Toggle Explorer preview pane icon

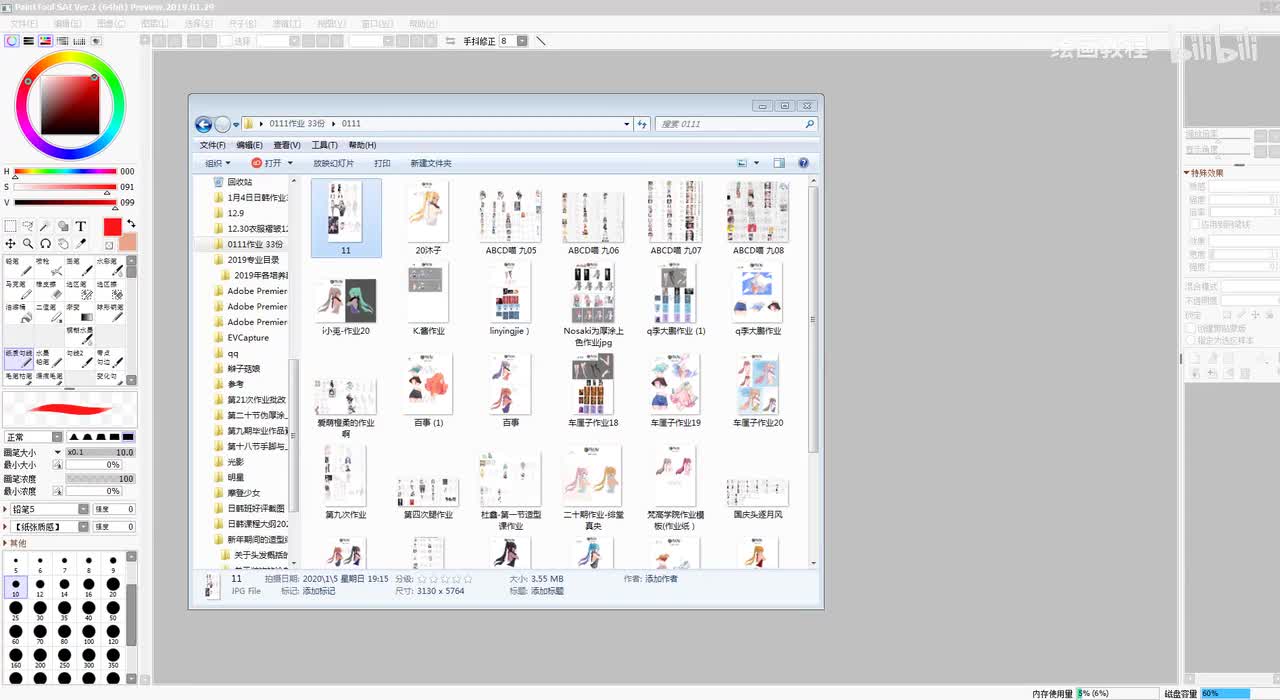pos(779,163)
